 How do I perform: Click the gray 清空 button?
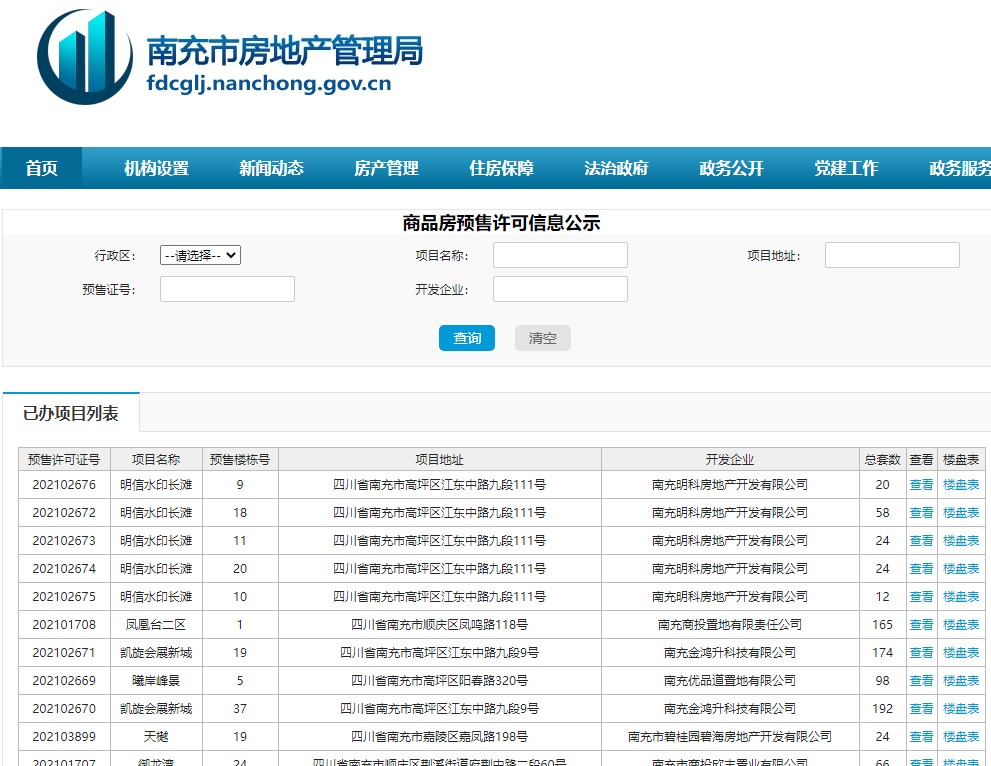point(542,338)
